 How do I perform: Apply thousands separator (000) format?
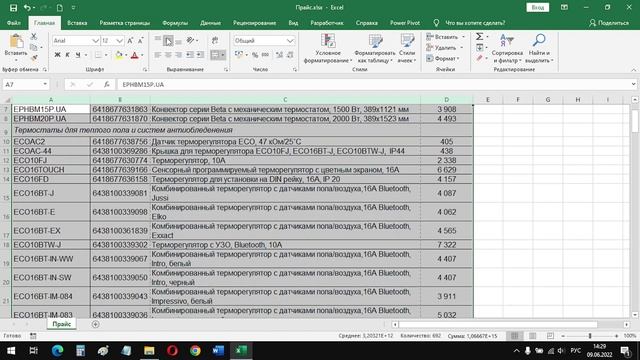point(265,55)
